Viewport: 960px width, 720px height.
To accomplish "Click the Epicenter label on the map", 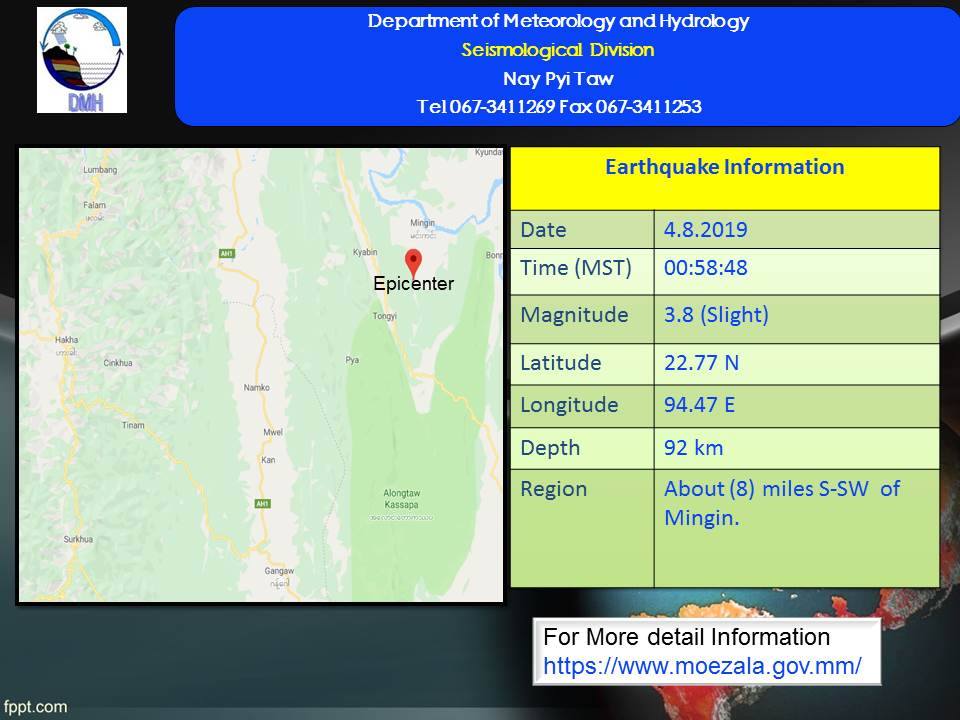I will [x=414, y=284].
